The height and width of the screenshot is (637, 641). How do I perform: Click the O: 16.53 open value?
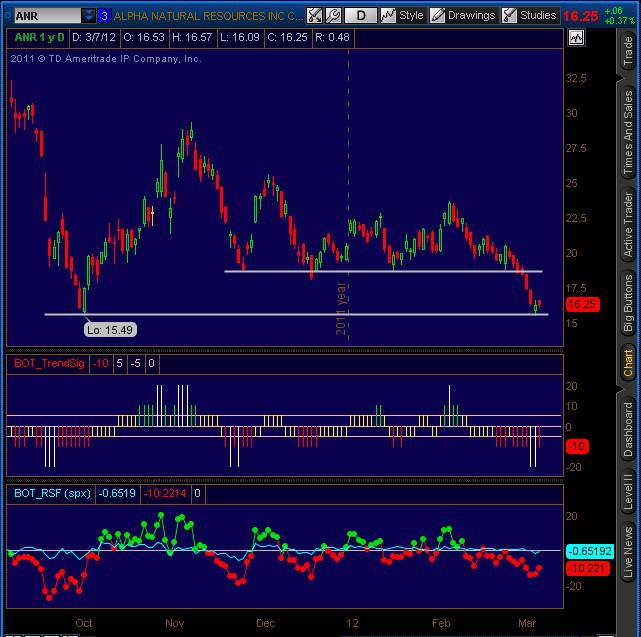pyautogui.click(x=144, y=38)
